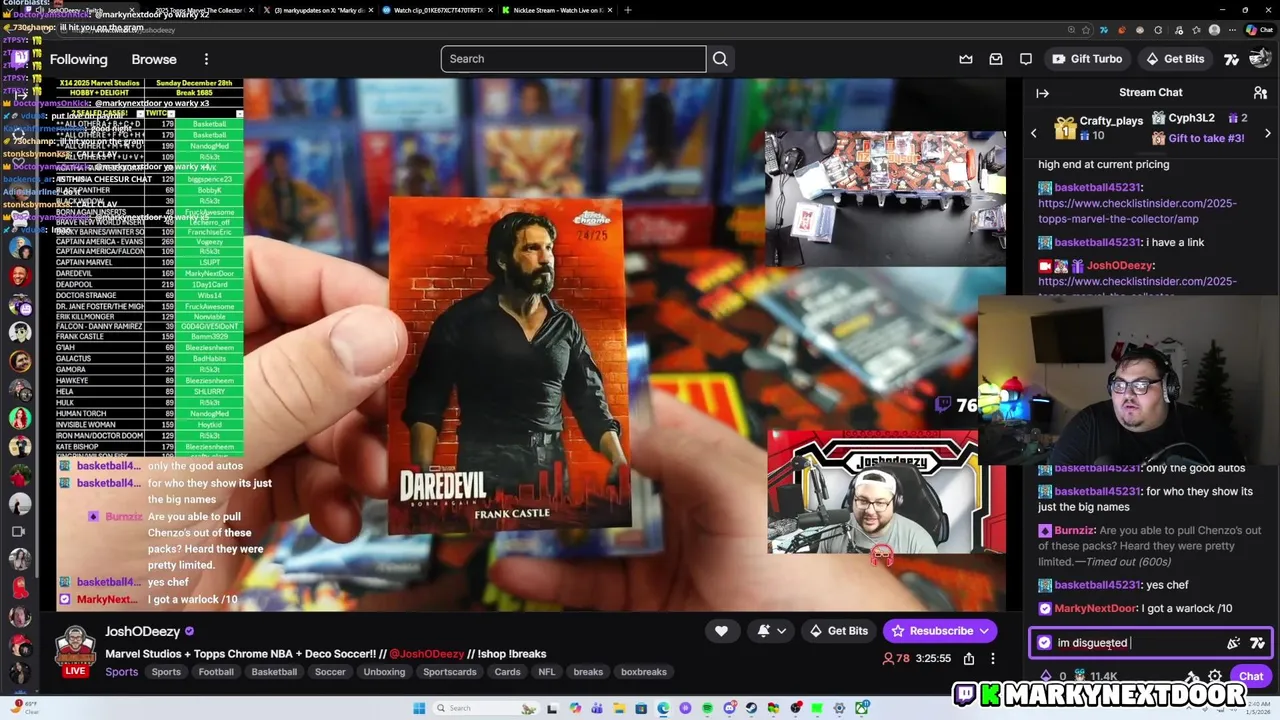Image resolution: width=1280 pixels, height=720 pixels.
Task: Select the NFL tag
Action: [547, 672]
